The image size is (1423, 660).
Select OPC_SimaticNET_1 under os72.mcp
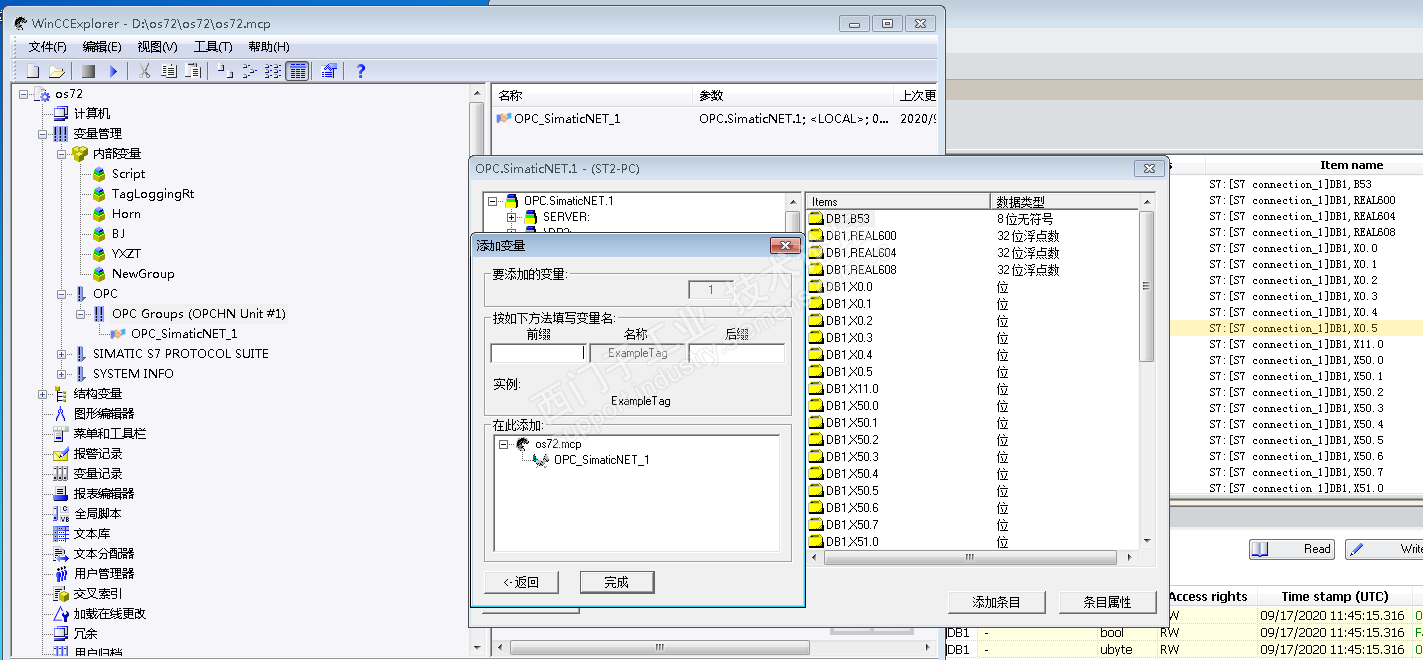pyautogui.click(x=602, y=460)
